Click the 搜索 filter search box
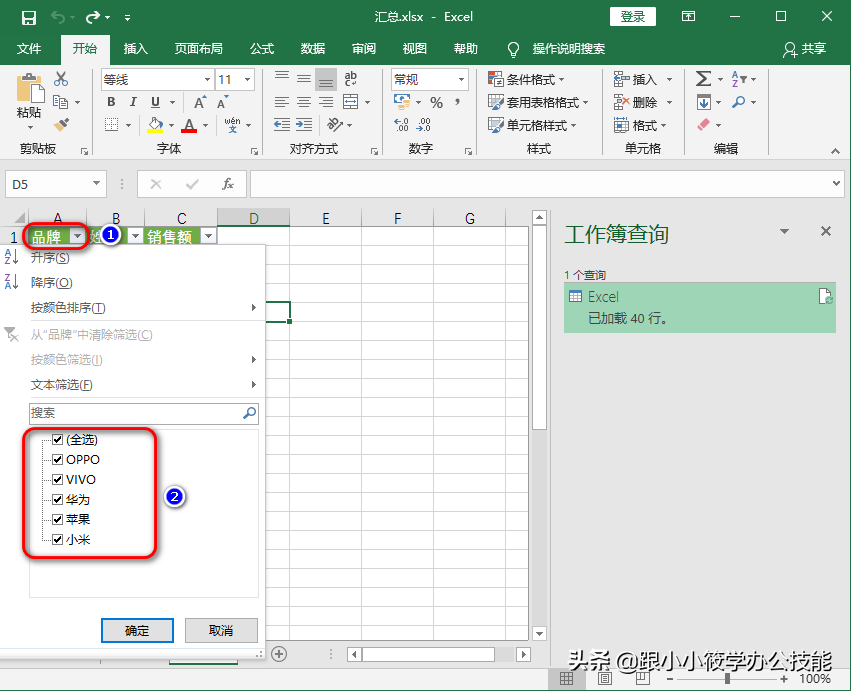 [x=134, y=412]
